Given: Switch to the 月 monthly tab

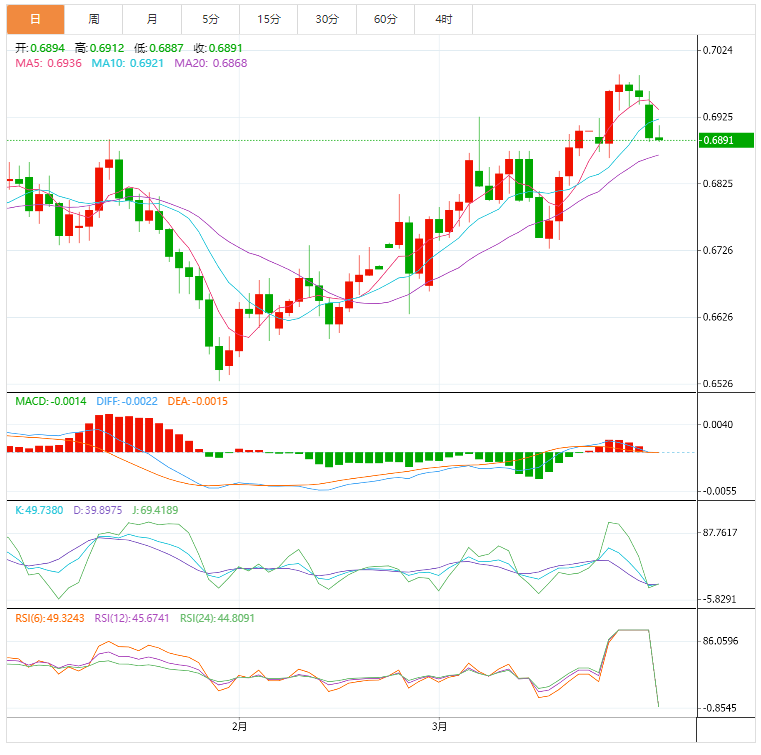Looking at the screenshot, I should point(152,19).
